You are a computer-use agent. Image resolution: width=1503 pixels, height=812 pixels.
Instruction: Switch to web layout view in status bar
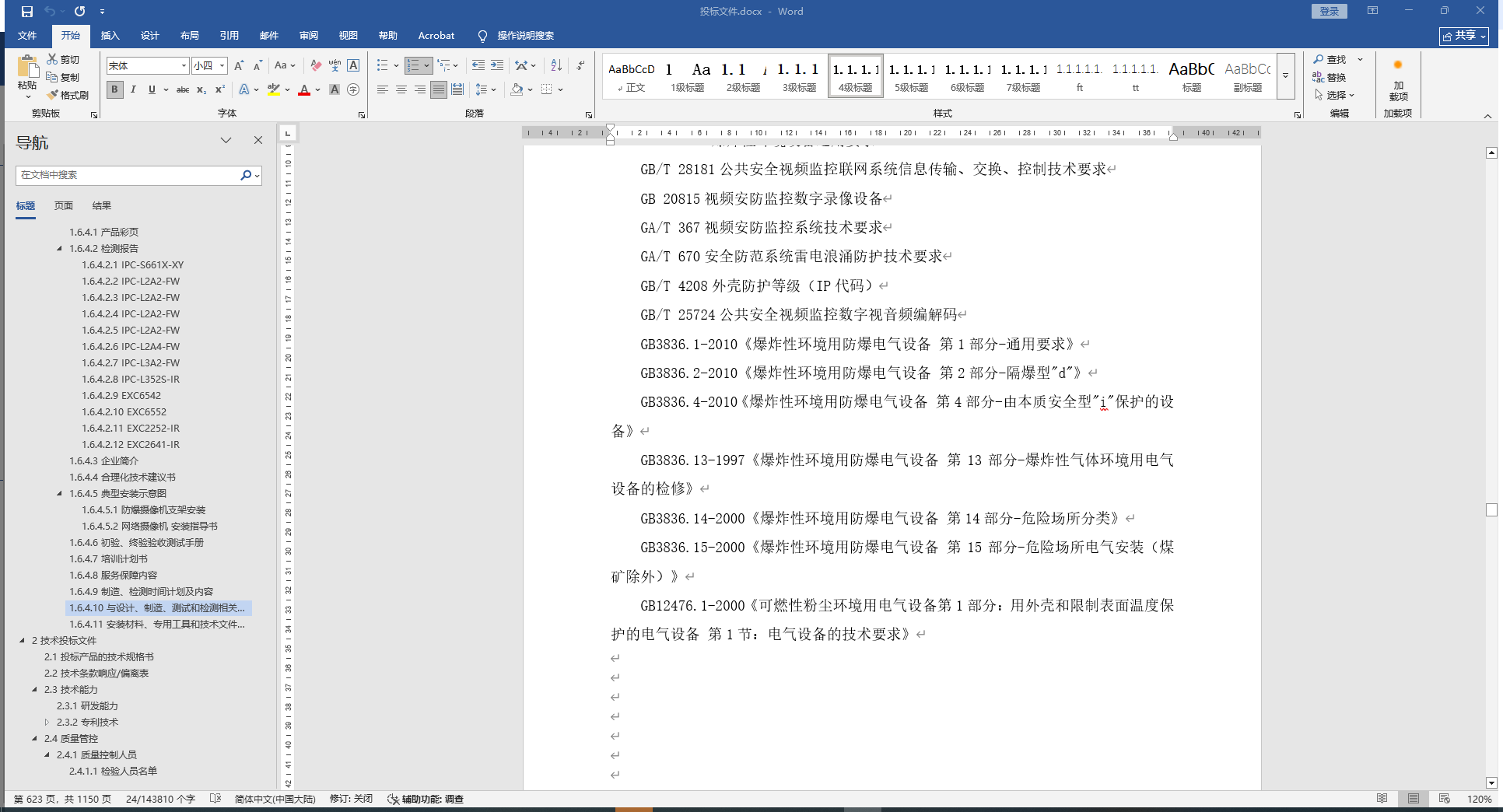coord(1445,799)
